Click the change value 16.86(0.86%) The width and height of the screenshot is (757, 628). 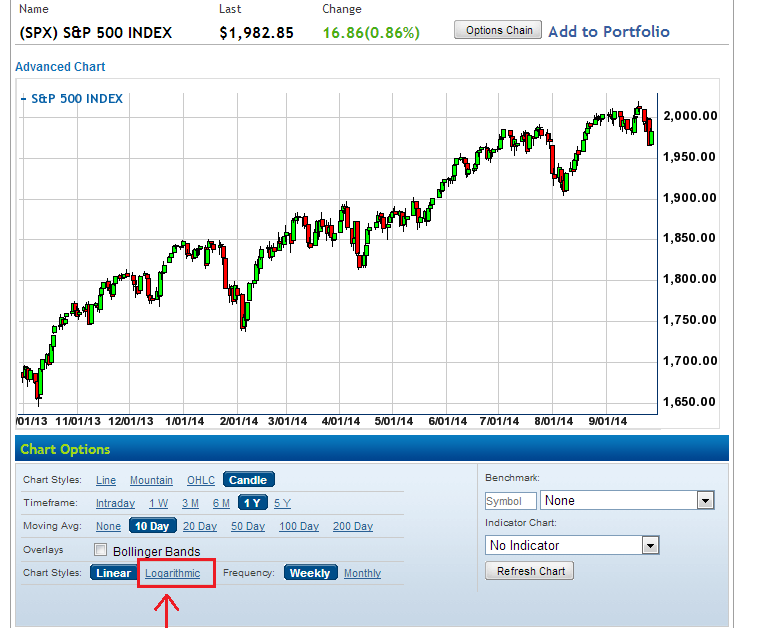(x=371, y=33)
